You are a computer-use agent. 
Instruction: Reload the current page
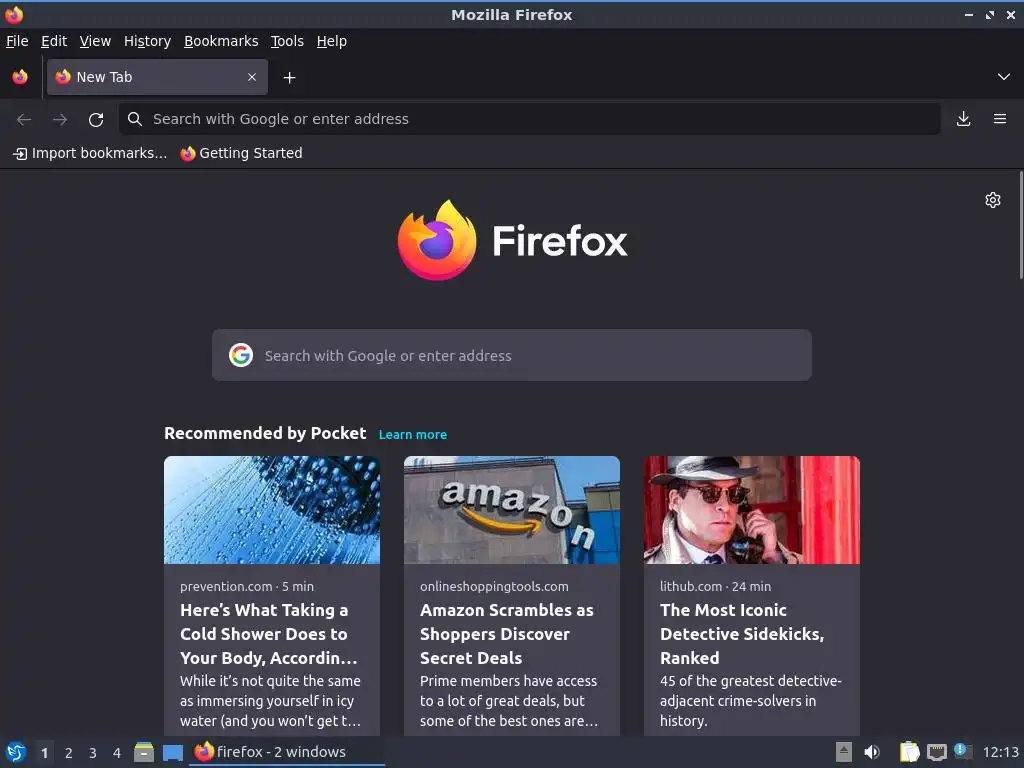[96, 120]
